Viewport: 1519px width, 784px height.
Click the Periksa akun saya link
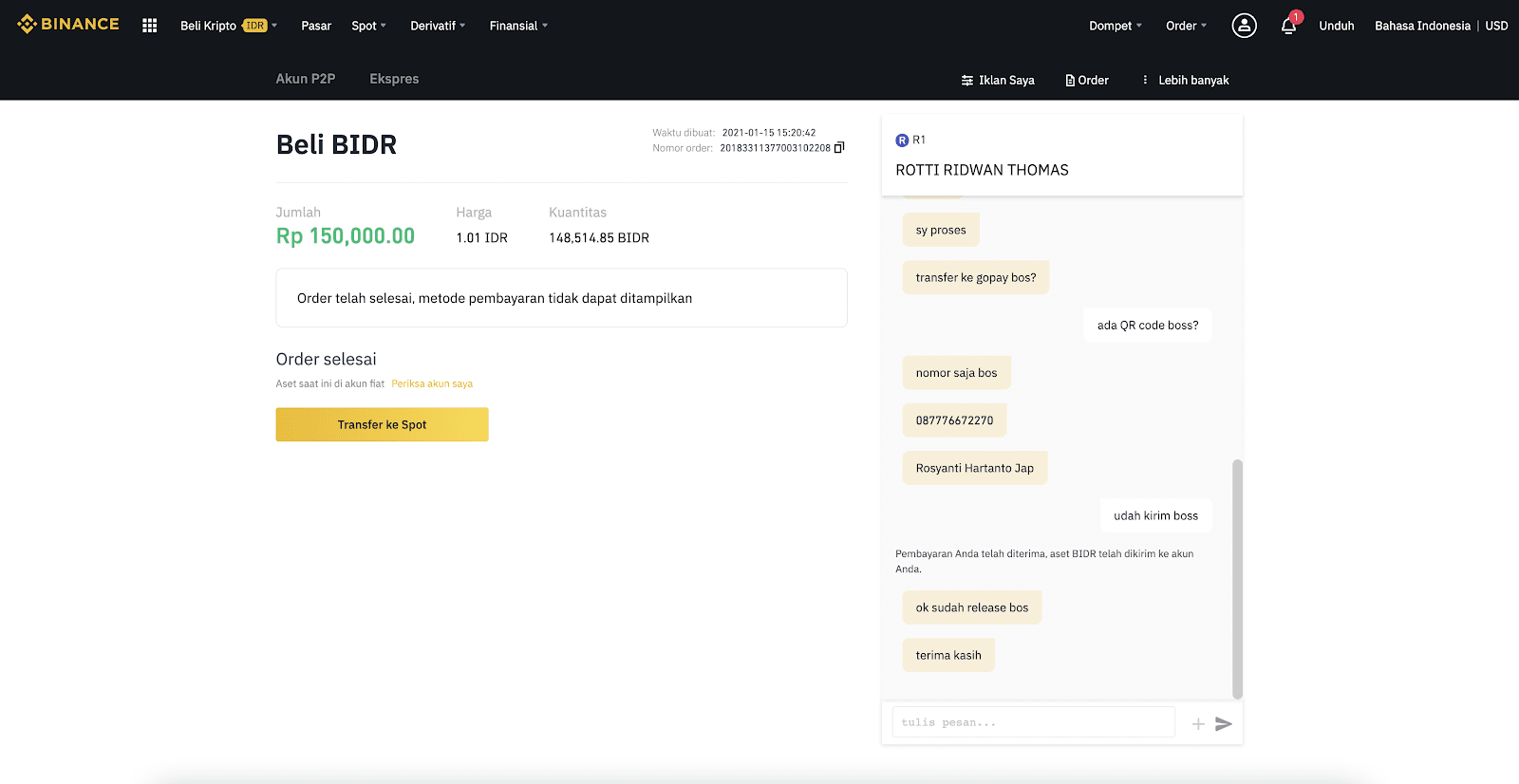432,384
